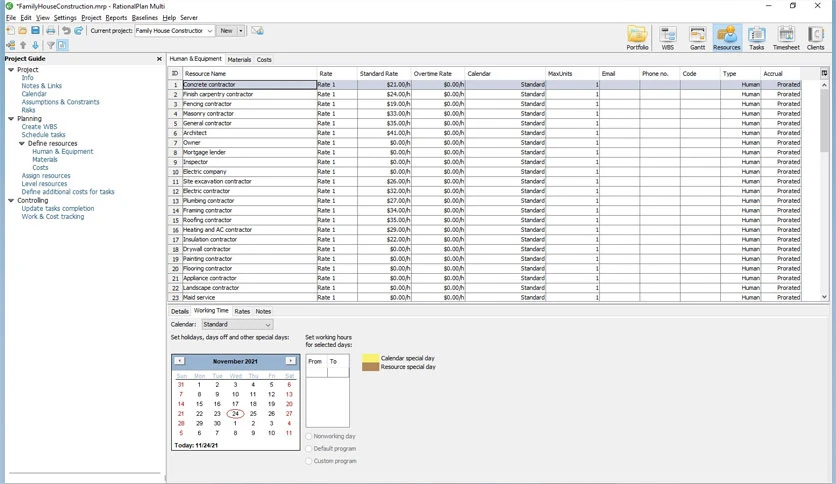Click the column chooser icon at table corner

pos(824,73)
